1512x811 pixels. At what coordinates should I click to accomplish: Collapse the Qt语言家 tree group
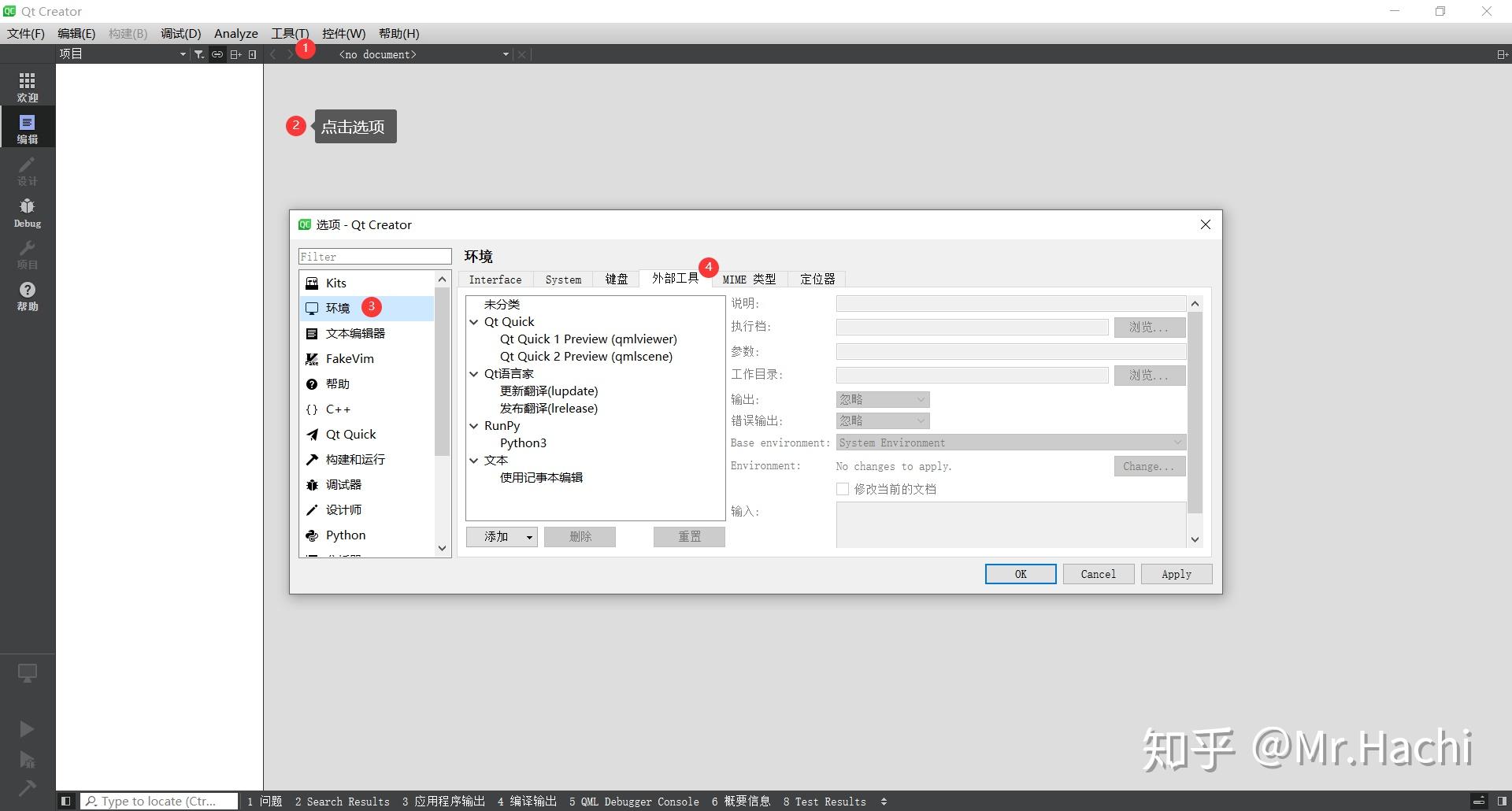pos(474,374)
